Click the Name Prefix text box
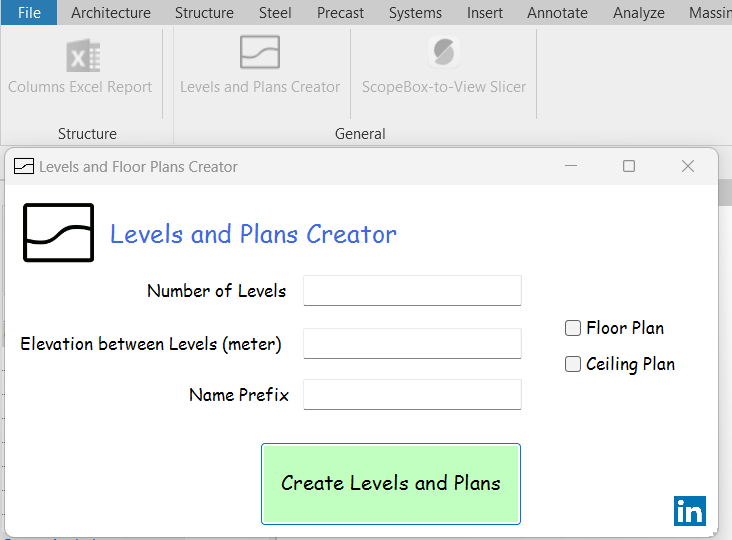 tap(412, 395)
